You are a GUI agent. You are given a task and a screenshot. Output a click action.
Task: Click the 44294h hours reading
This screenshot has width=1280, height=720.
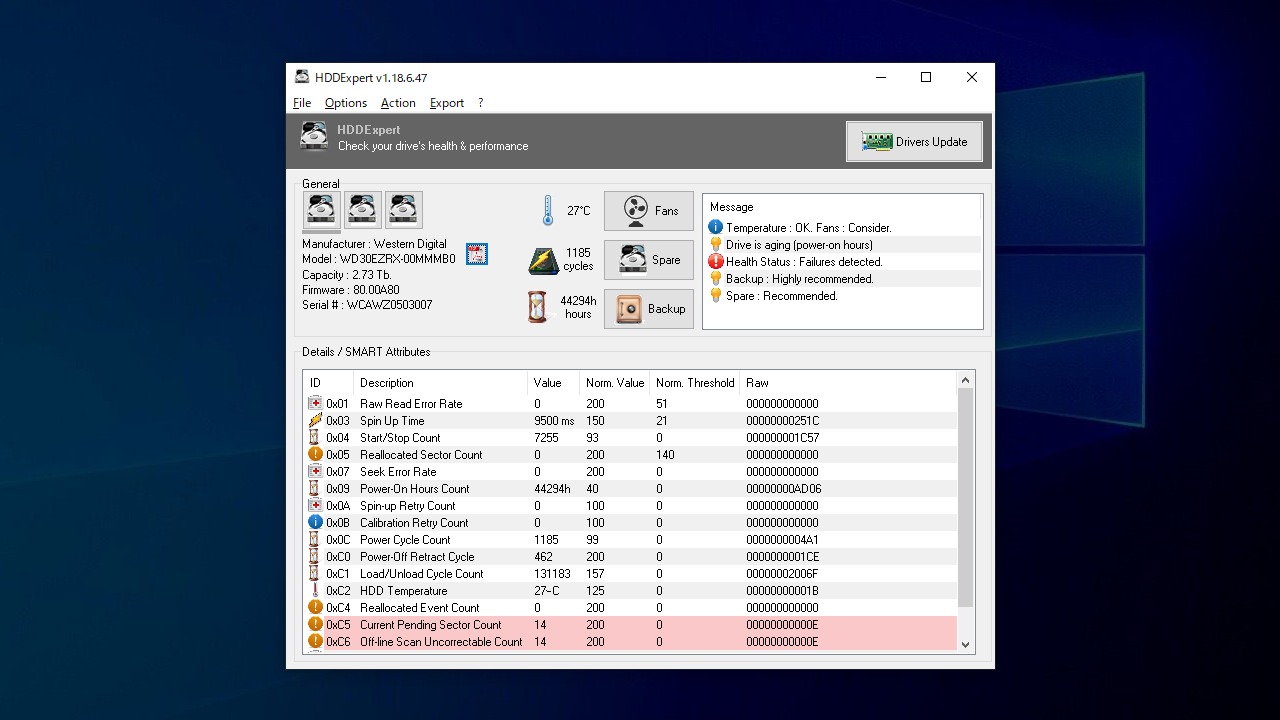tap(578, 307)
